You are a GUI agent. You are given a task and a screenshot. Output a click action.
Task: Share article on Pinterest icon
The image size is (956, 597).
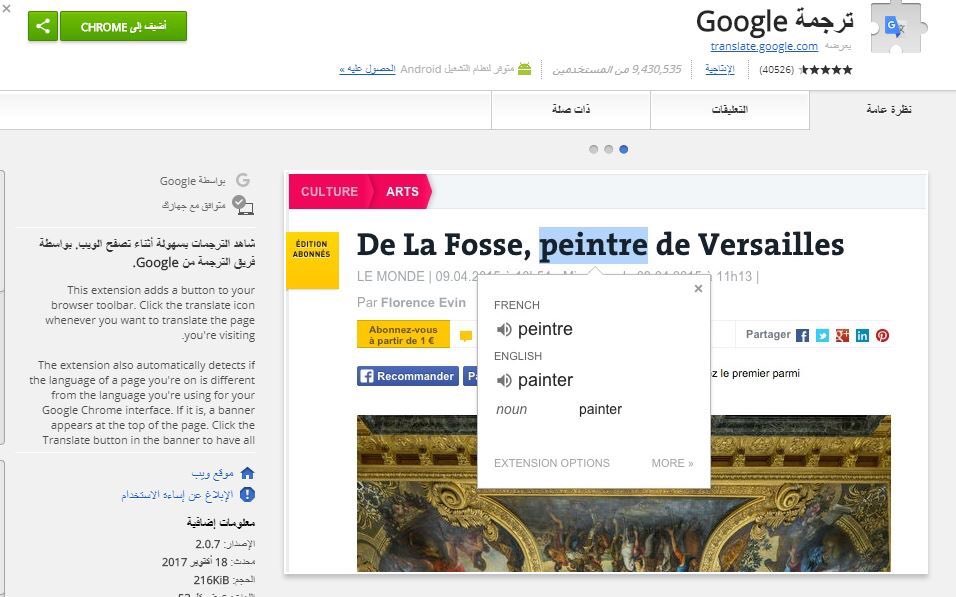[882, 335]
